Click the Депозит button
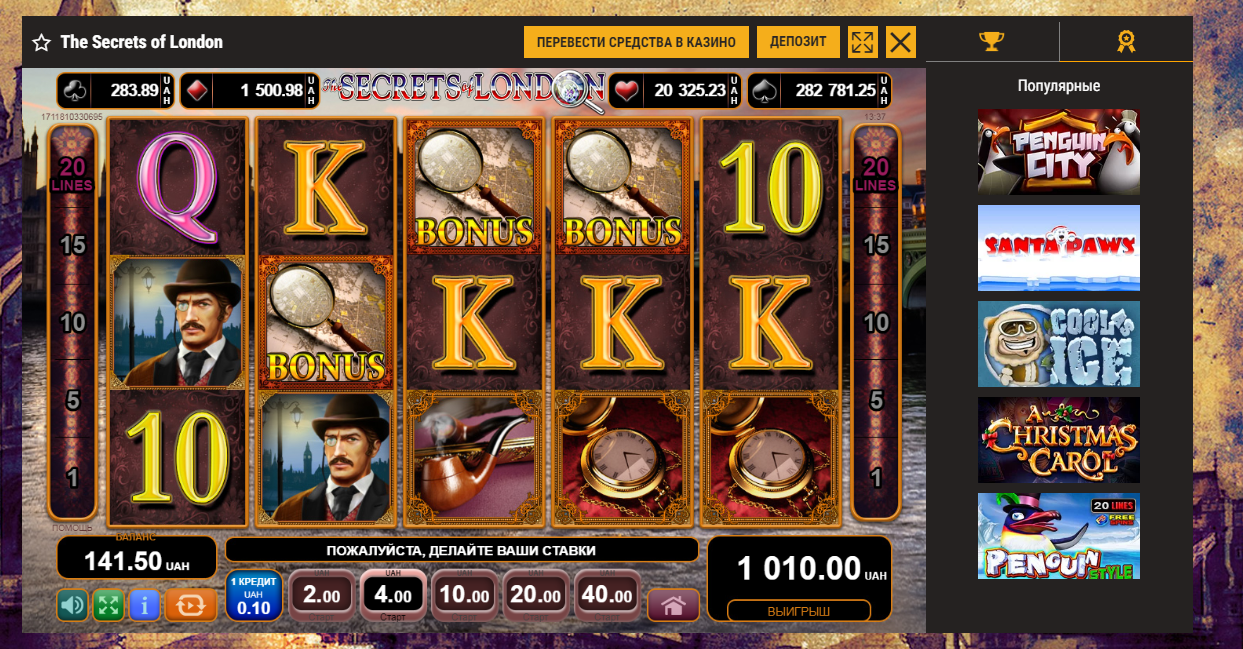This screenshot has width=1243, height=649. [x=798, y=42]
